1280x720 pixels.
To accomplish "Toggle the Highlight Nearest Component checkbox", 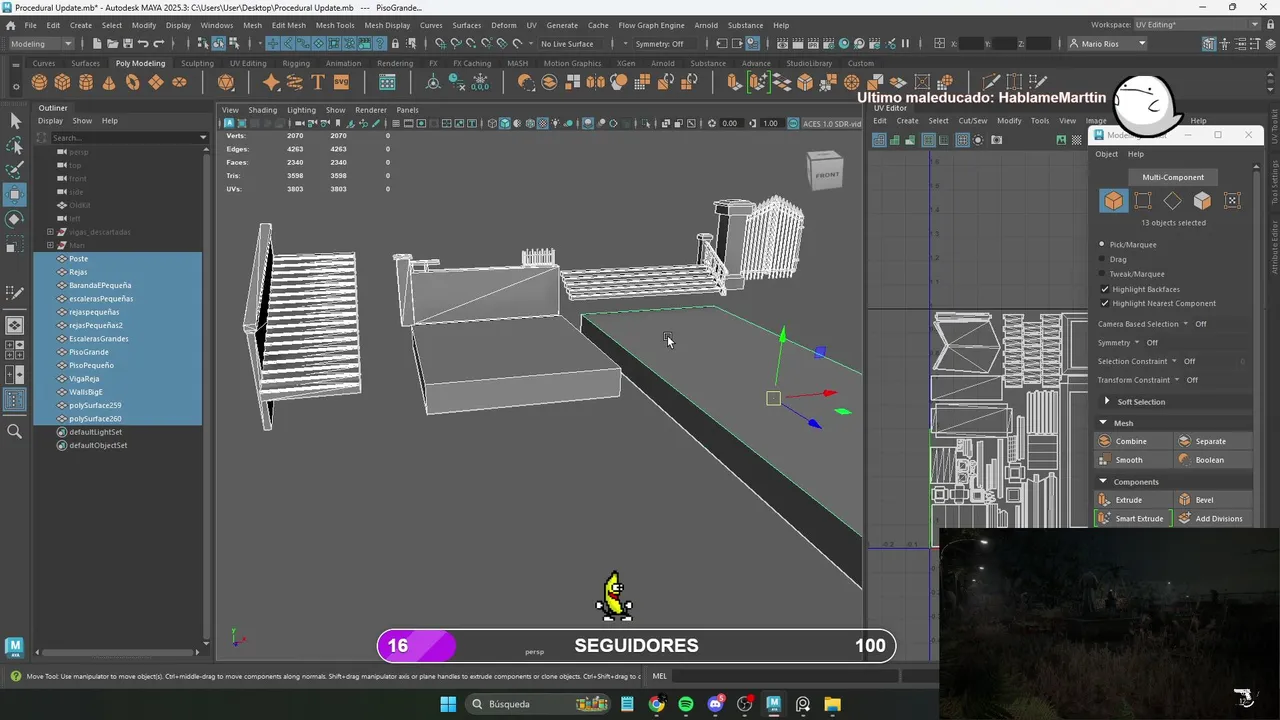I will tap(1105, 303).
